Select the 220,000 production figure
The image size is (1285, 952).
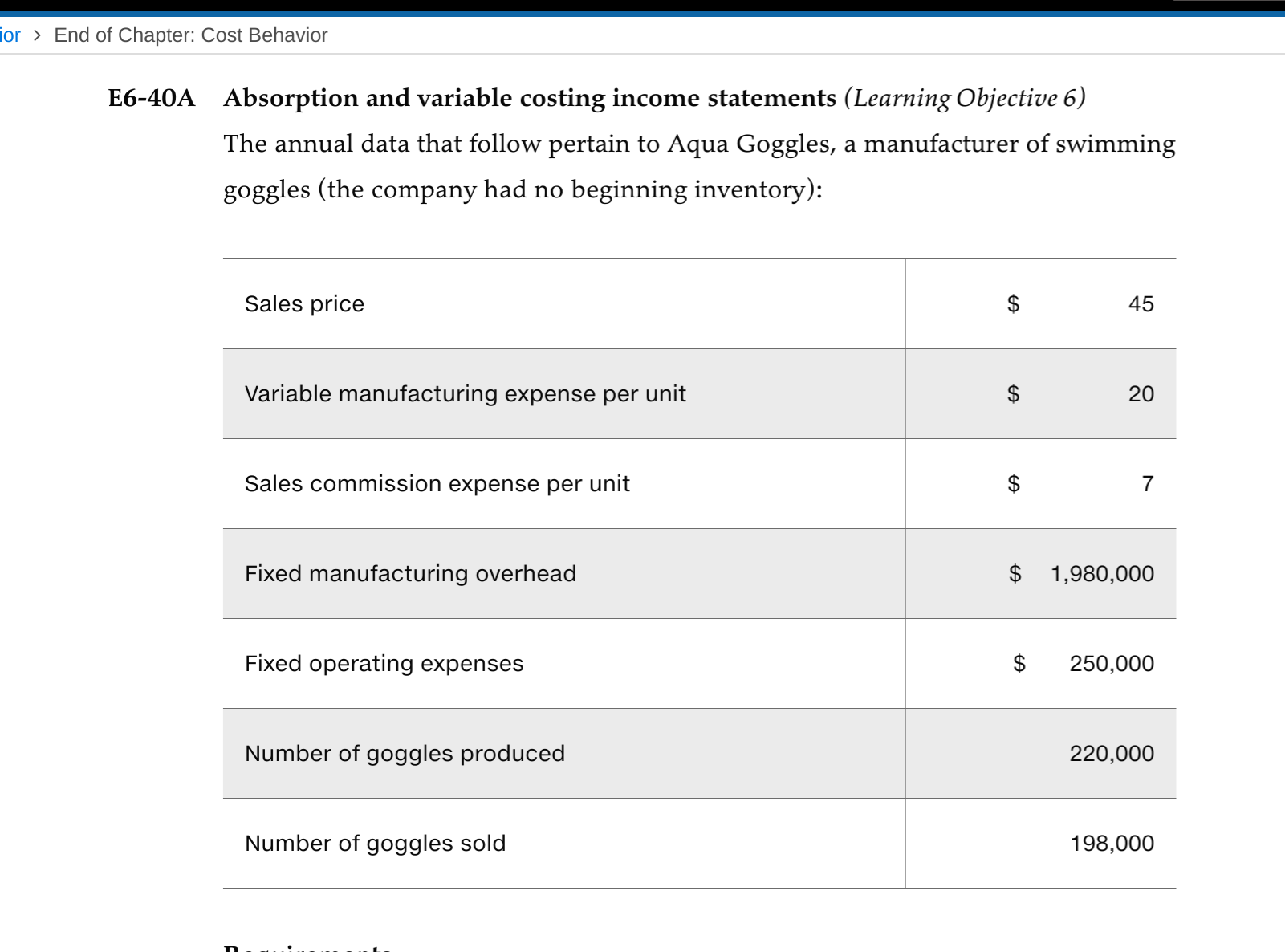click(1111, 753)
